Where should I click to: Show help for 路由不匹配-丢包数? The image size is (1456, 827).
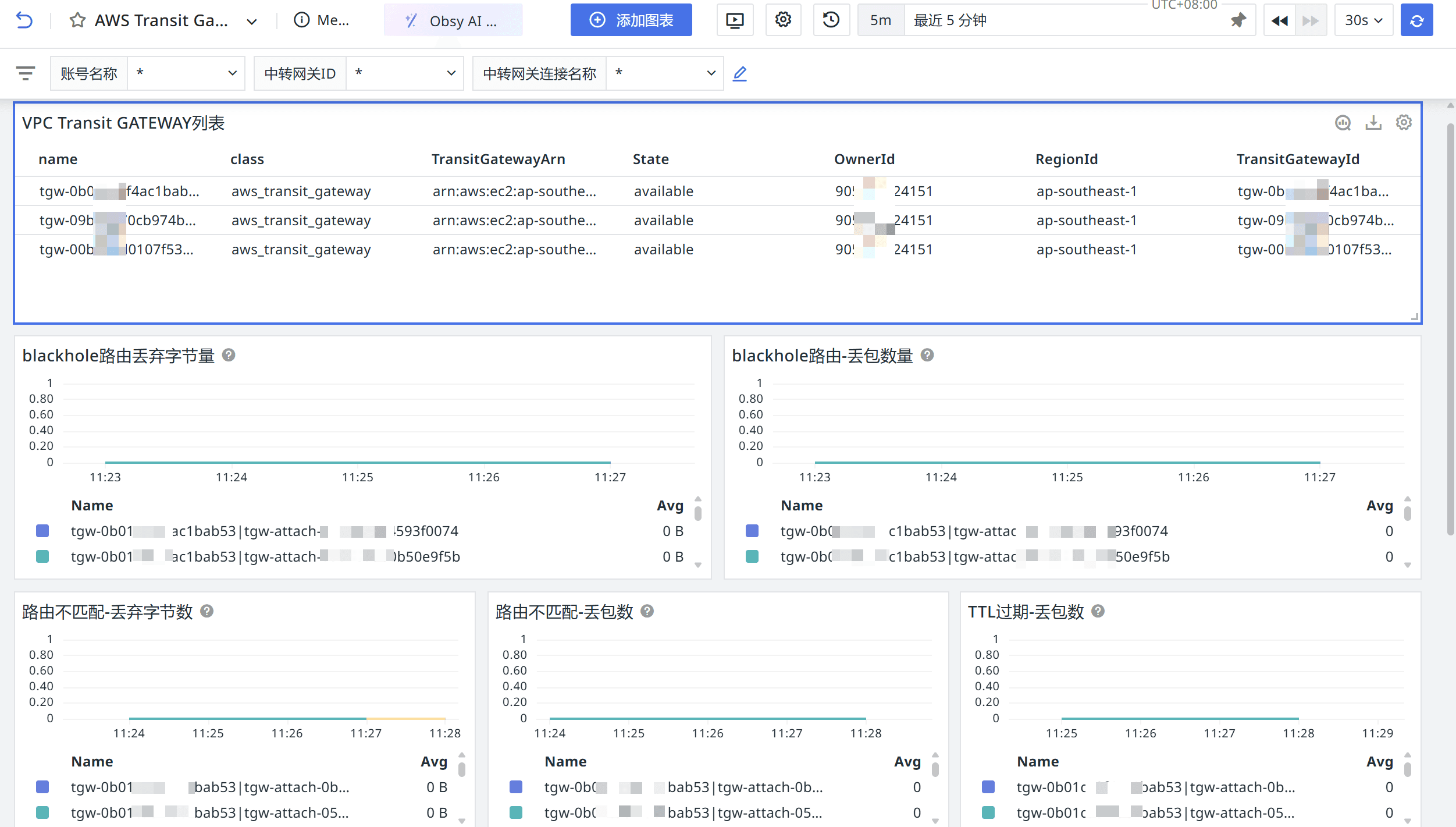click(x=647, y=611)
